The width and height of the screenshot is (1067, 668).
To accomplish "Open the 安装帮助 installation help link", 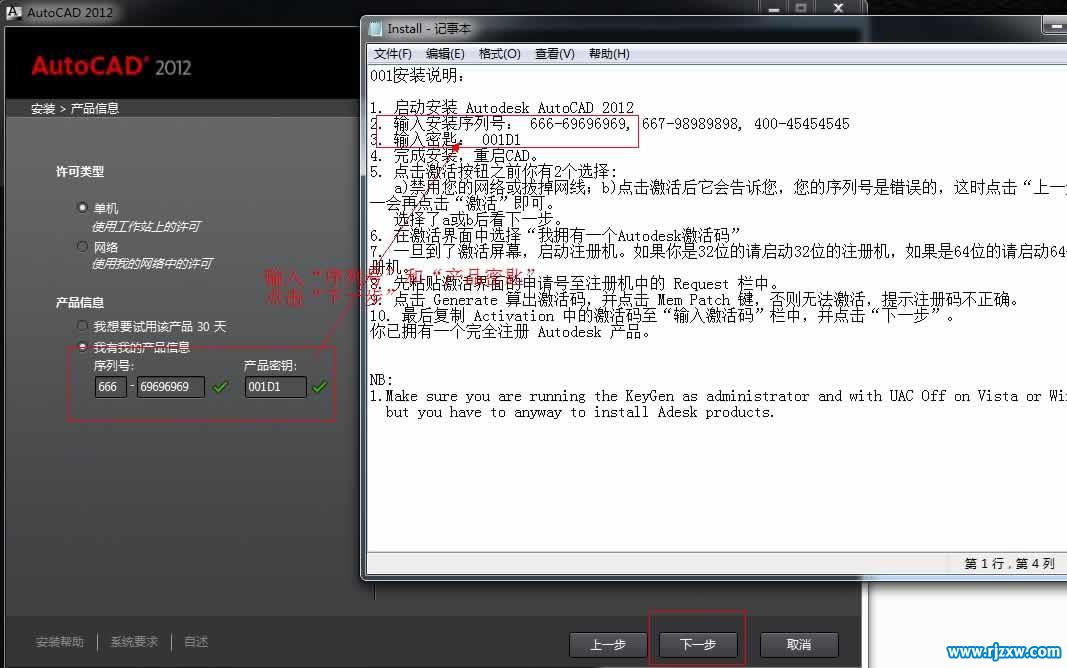I will 59,641.
